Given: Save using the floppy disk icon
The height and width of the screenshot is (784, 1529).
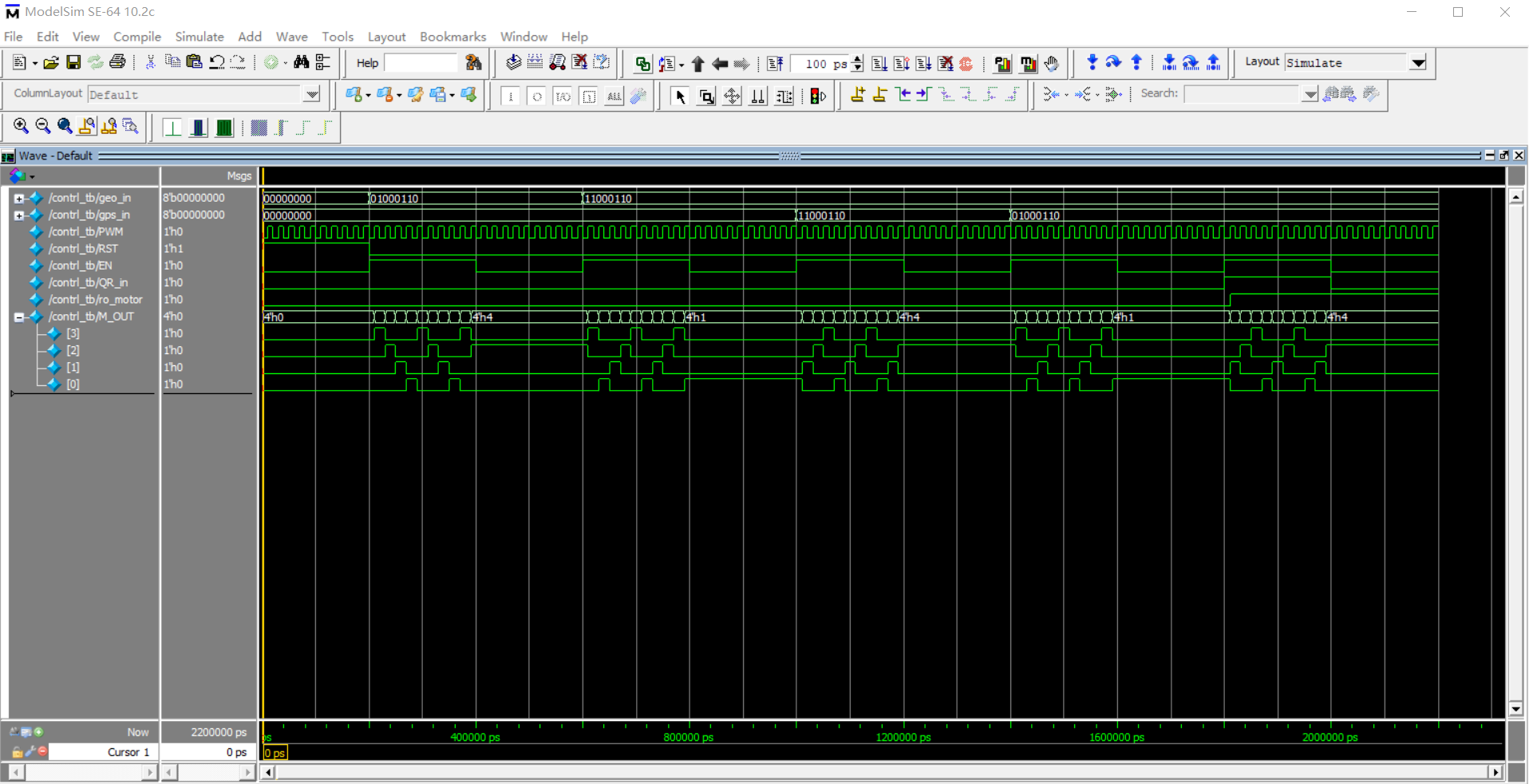Looking at the screenshot, I should click(x=73, y=63).
